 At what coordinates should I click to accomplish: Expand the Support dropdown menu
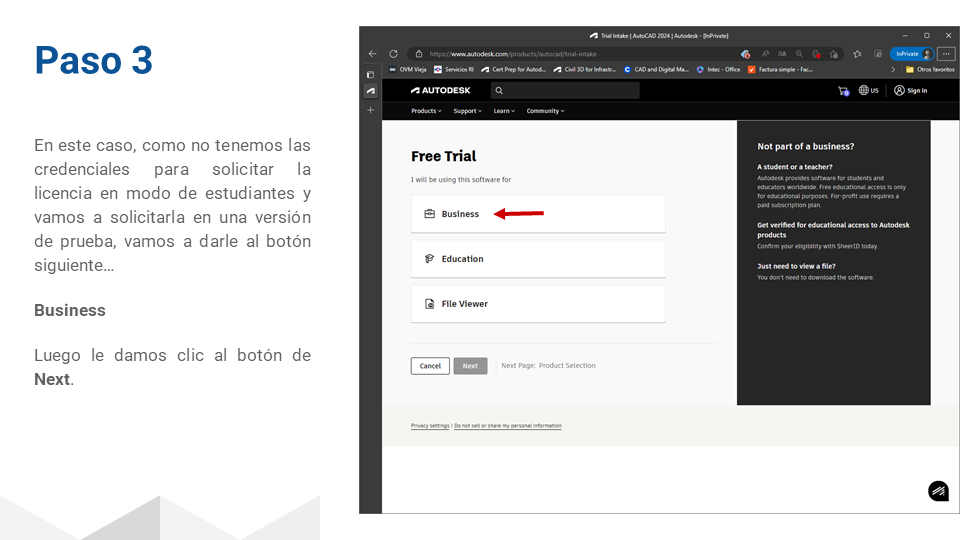tap(468, 111)
